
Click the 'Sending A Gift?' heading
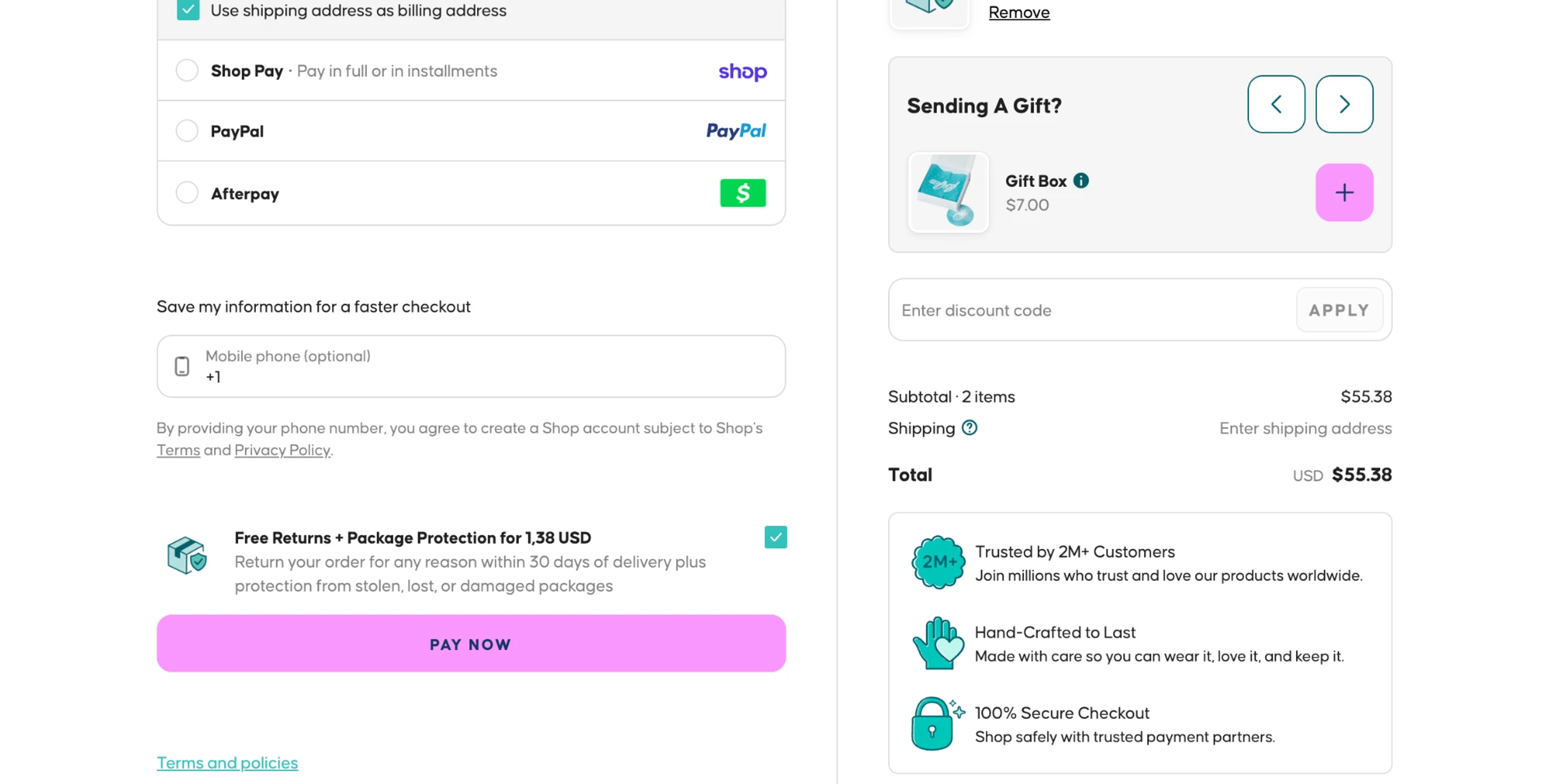[x=983, y=106]
